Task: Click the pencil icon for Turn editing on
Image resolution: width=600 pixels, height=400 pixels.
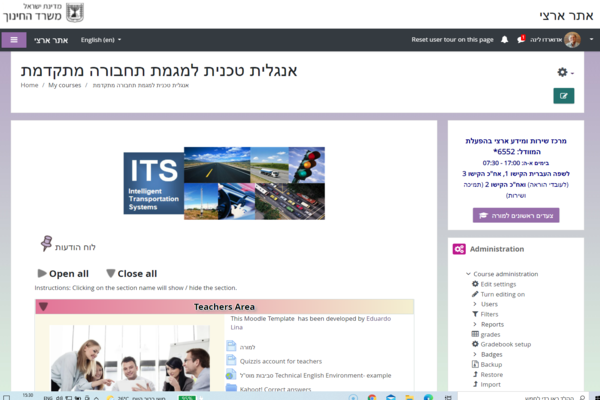Action: 475,294
